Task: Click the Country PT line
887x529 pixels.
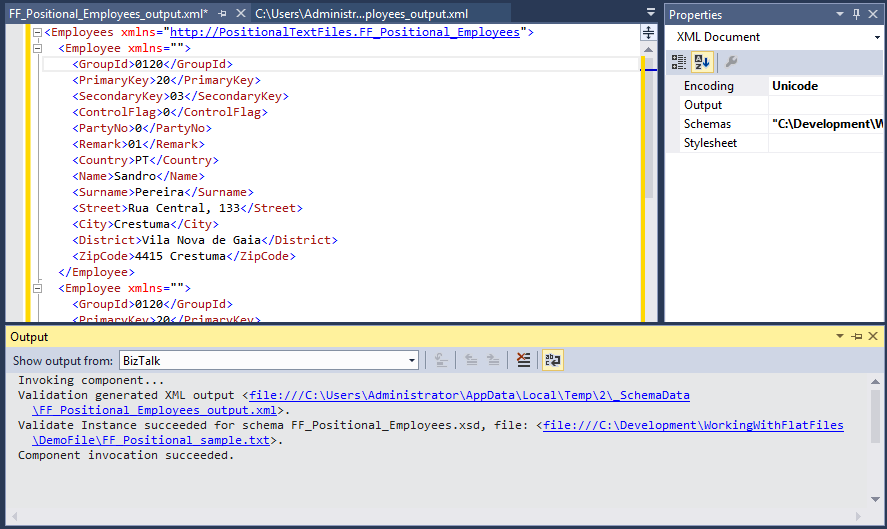Action: [x=145, y=160]
